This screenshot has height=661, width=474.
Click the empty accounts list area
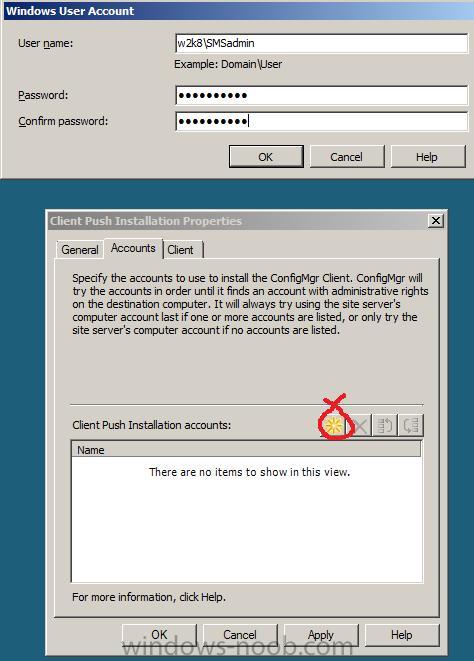(x=247, y=519)
